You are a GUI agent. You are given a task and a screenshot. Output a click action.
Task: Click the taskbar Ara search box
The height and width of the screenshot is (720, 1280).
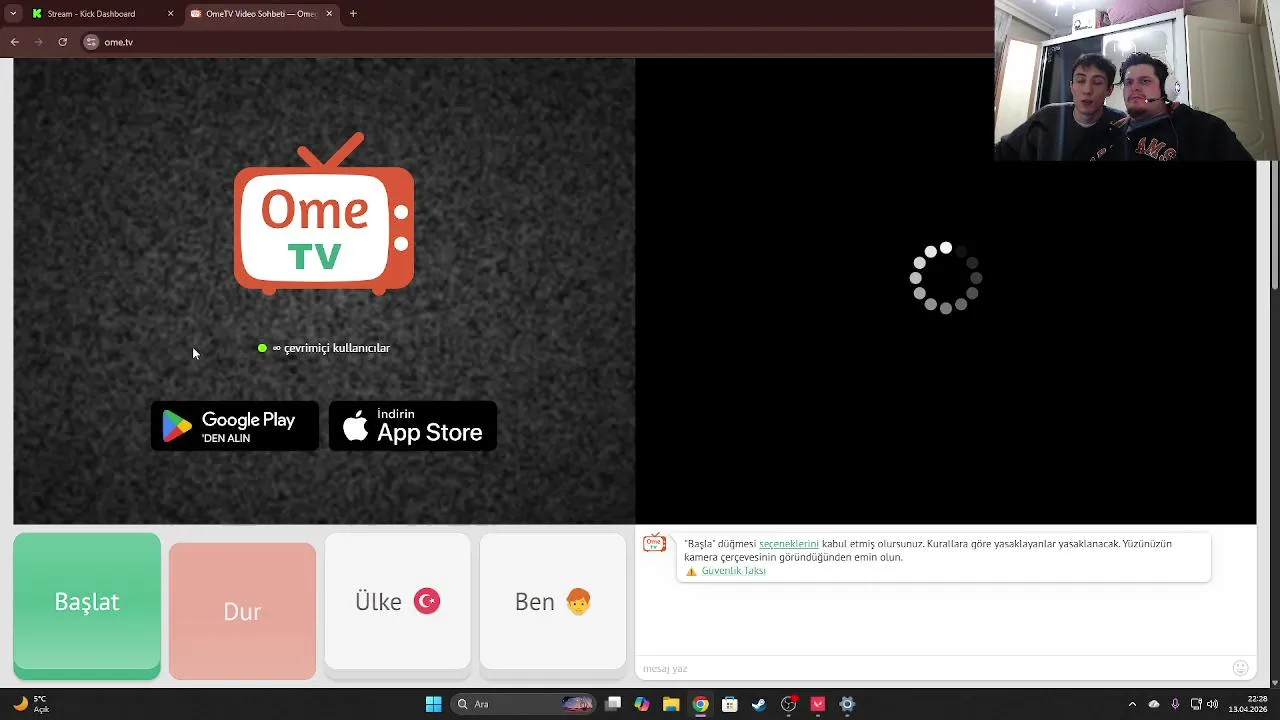[x=523, y=704]
